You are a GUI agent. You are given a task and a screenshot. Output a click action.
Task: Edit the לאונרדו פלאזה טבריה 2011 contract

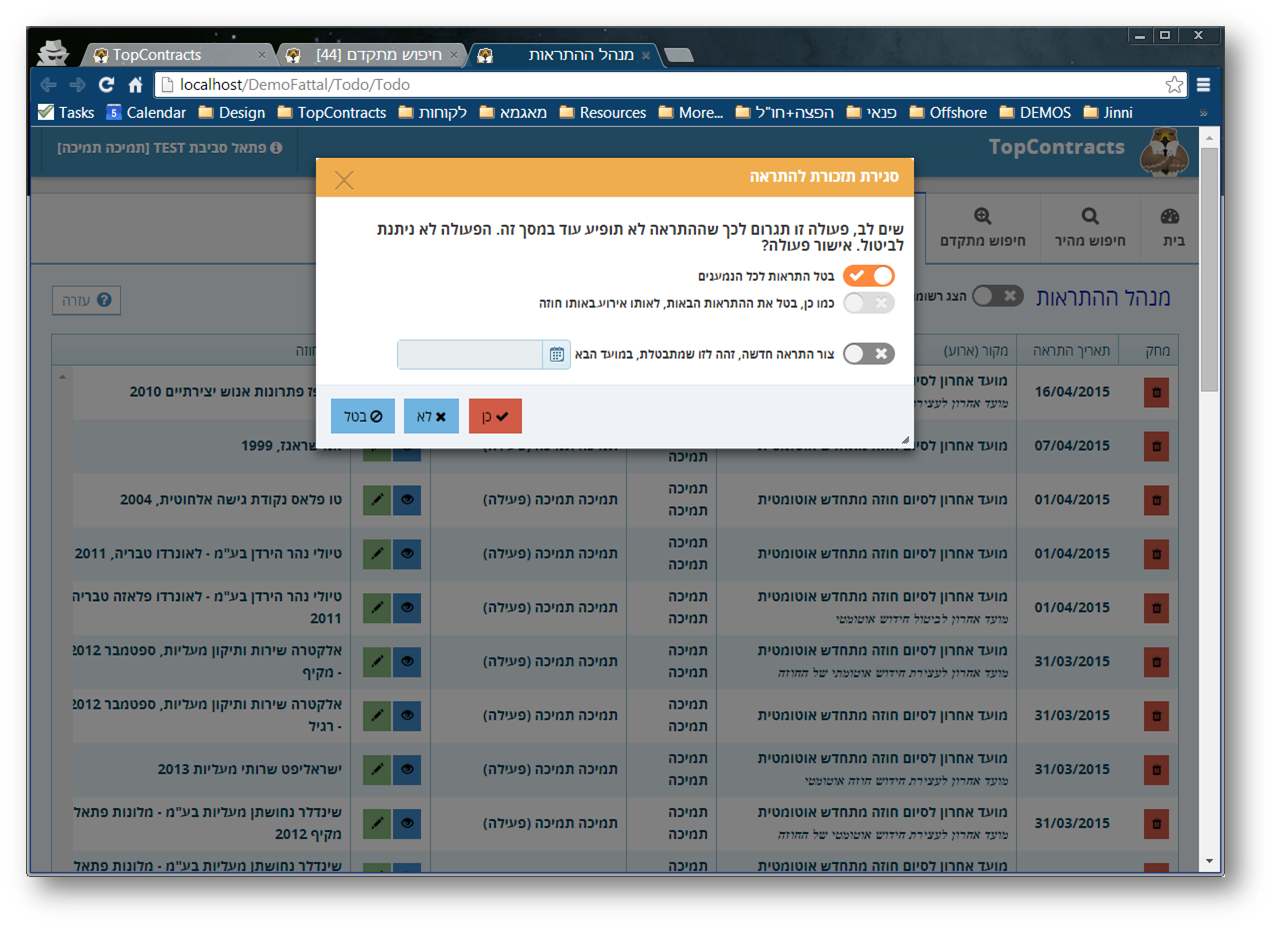pos(377,607)
